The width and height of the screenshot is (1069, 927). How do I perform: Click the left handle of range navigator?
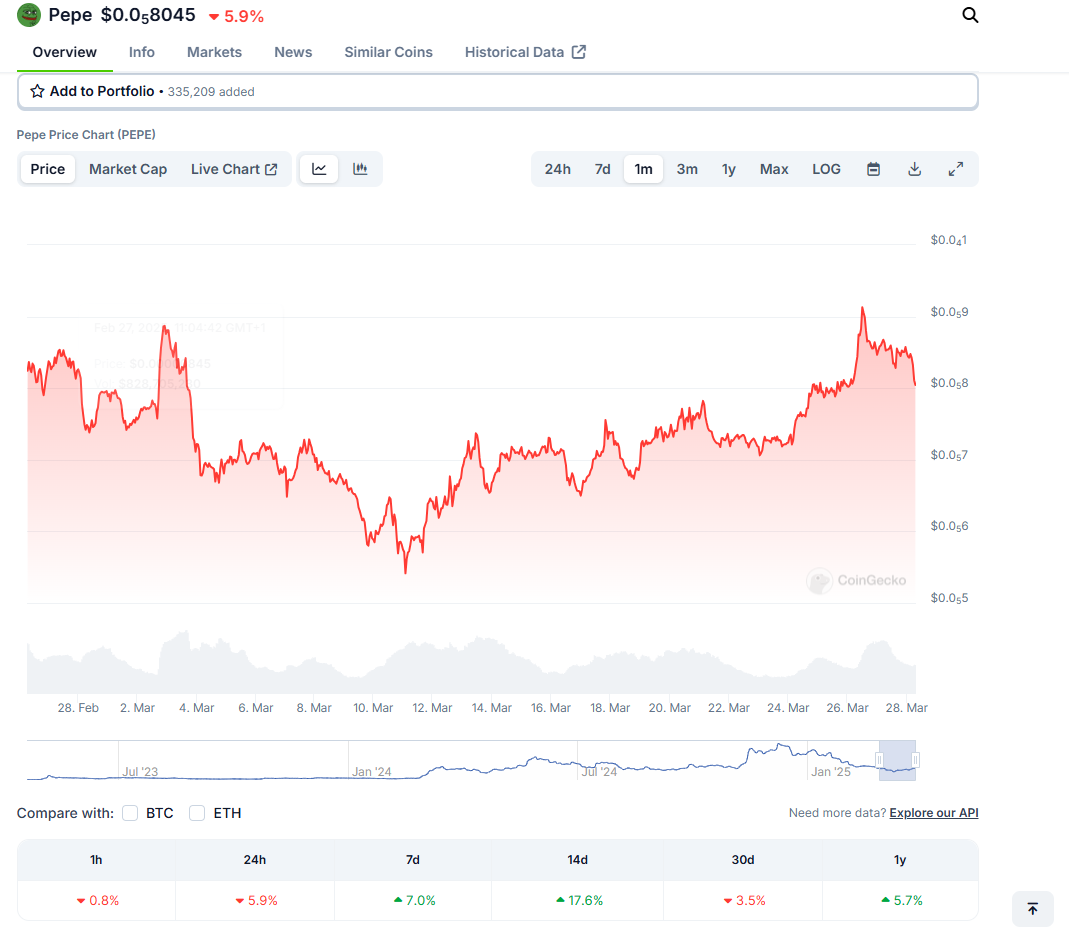879,760
